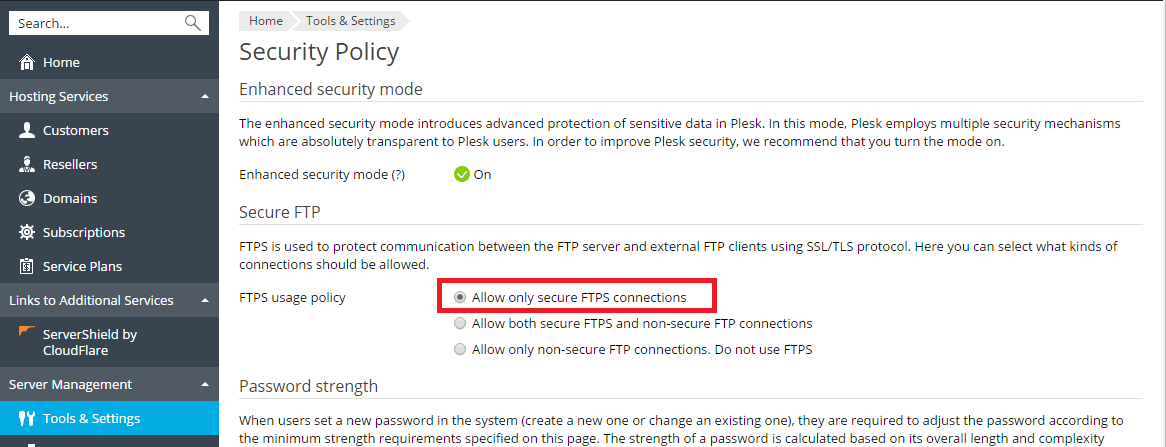Screen dimensions: 1166x447
Task: Click the Domains globe icon
Action: click(x=27, y=199)
